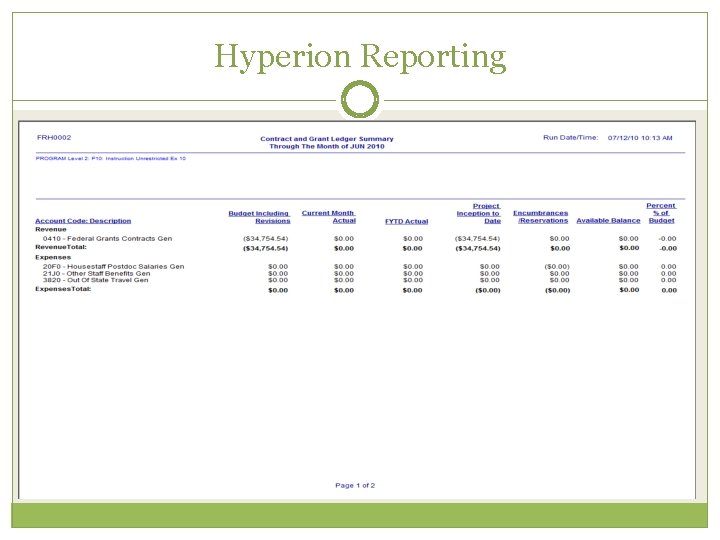Click ($34,754.54) Project Inception value in Federal Grants row
The height and width of the screenshot is (540, 720).
[478, 239]
